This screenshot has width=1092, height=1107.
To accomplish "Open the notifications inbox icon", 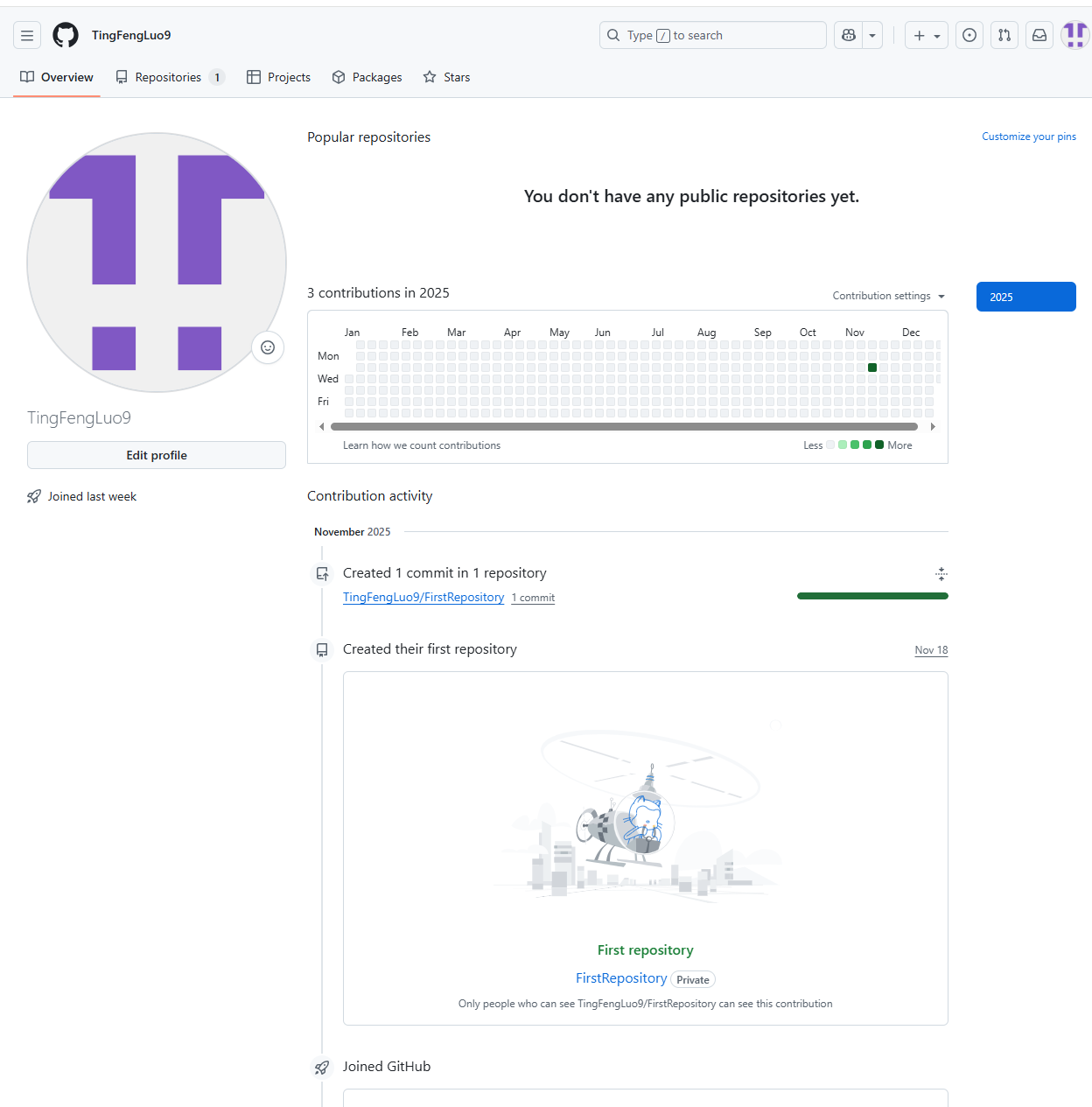I will pyautogui.click(x=1039, y=36).
